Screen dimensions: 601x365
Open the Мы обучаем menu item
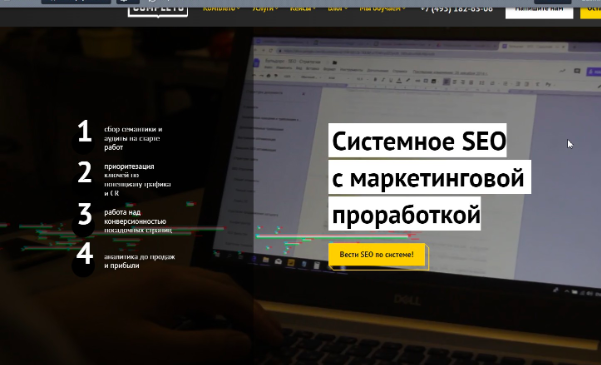(x=382, y=9)
